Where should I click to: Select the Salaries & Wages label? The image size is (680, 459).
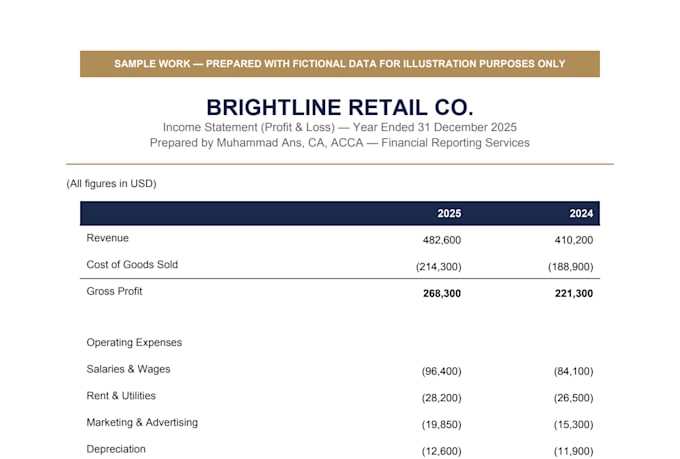(x=128, y=369)
